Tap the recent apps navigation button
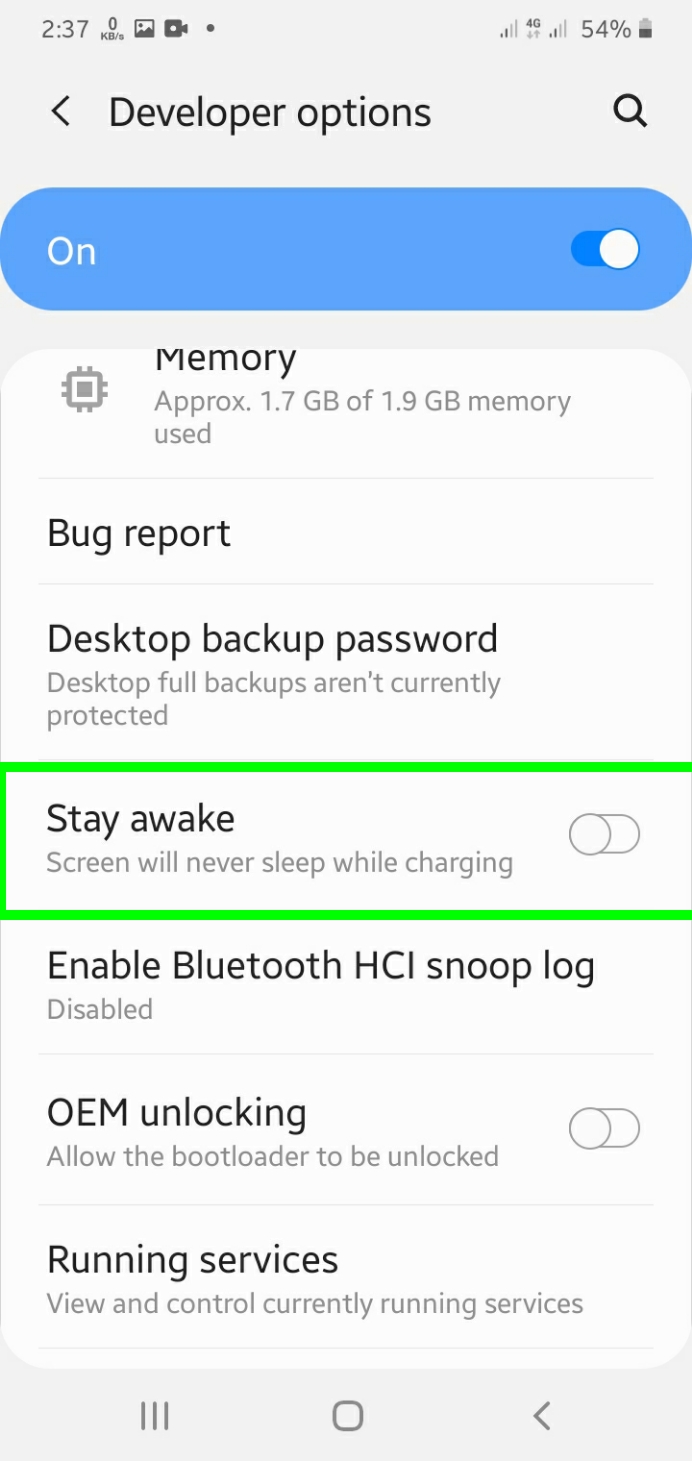The width and height of the screenshot is (692, 1461). tap(154, 1415)
